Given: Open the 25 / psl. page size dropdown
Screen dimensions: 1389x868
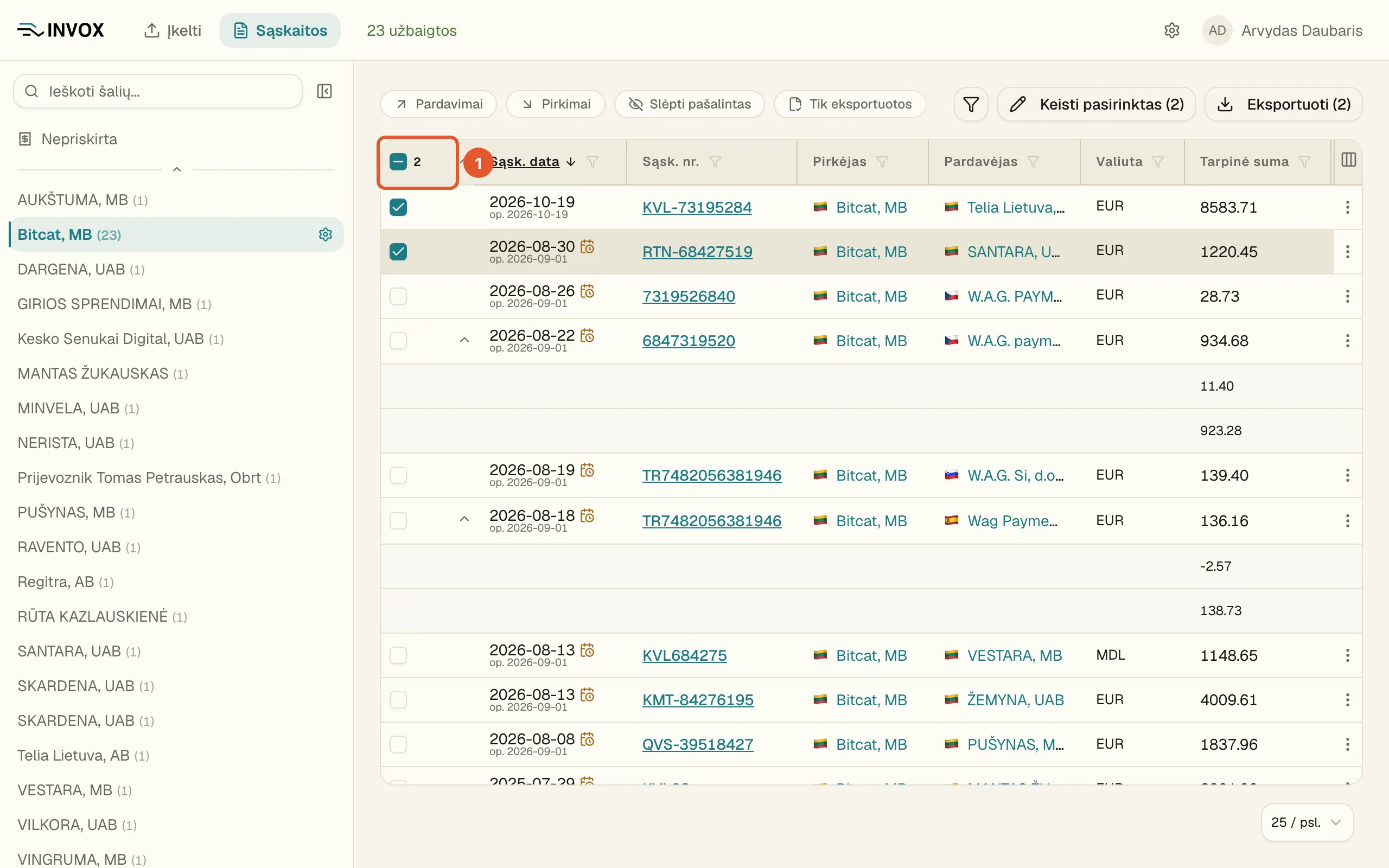Looking at the screenshot, I should tap(1307, 822).
